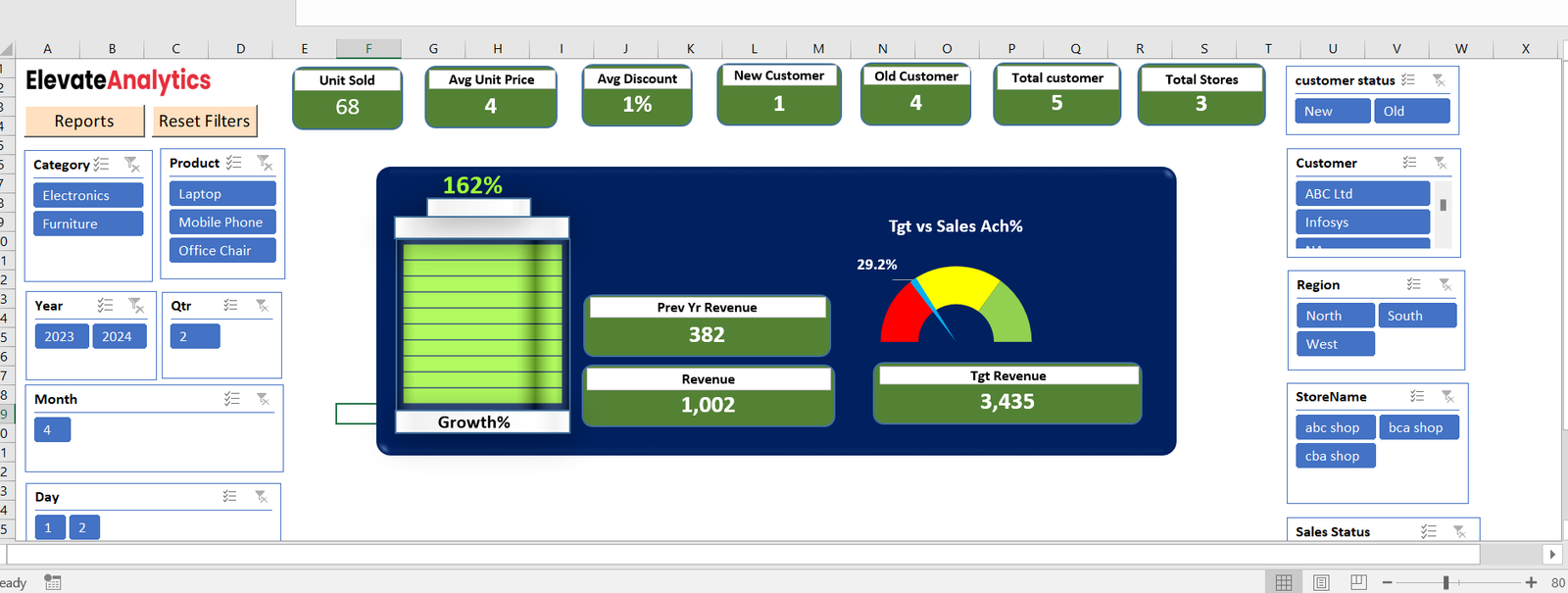Toggle multi-select on the Month slicer

[231, 399]
